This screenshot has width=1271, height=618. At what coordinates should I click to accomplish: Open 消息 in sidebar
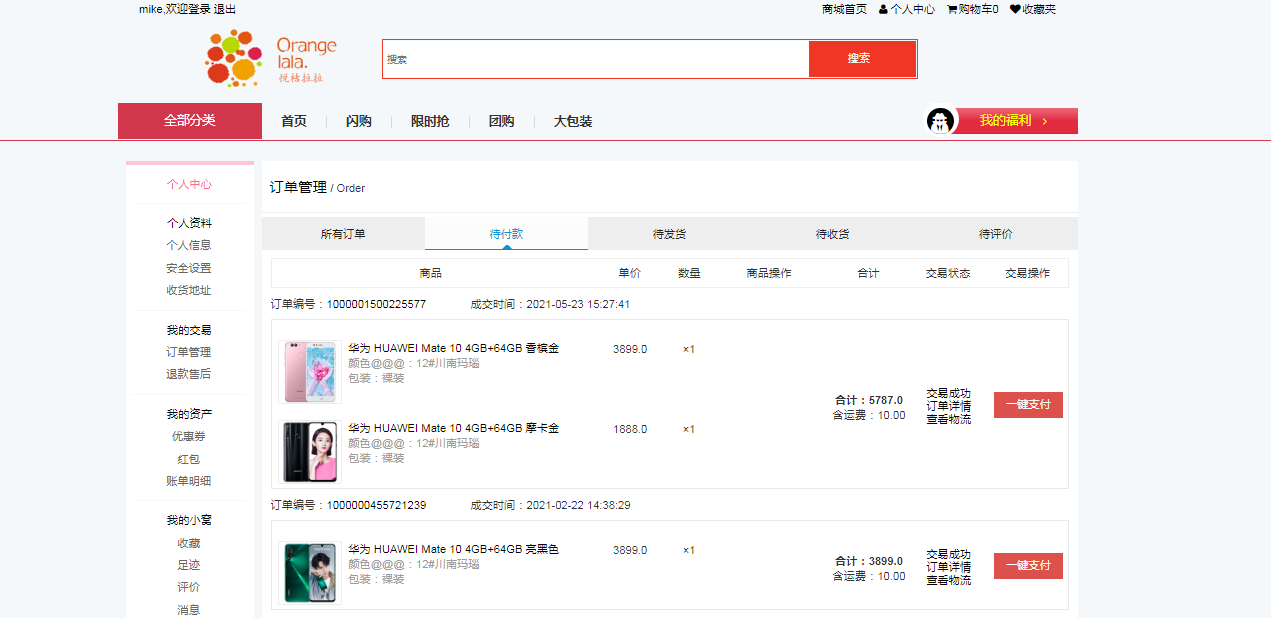189,609
